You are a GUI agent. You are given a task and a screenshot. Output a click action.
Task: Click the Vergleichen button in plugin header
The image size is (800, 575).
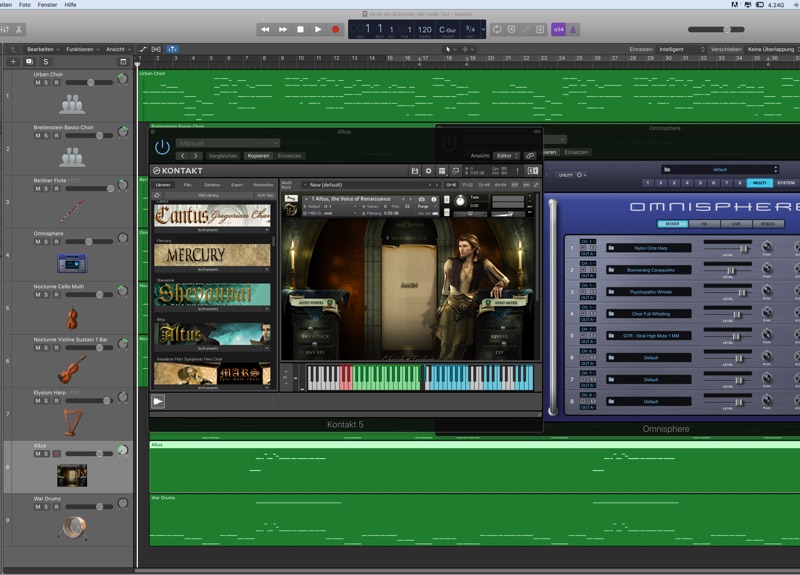coord(223,156)
